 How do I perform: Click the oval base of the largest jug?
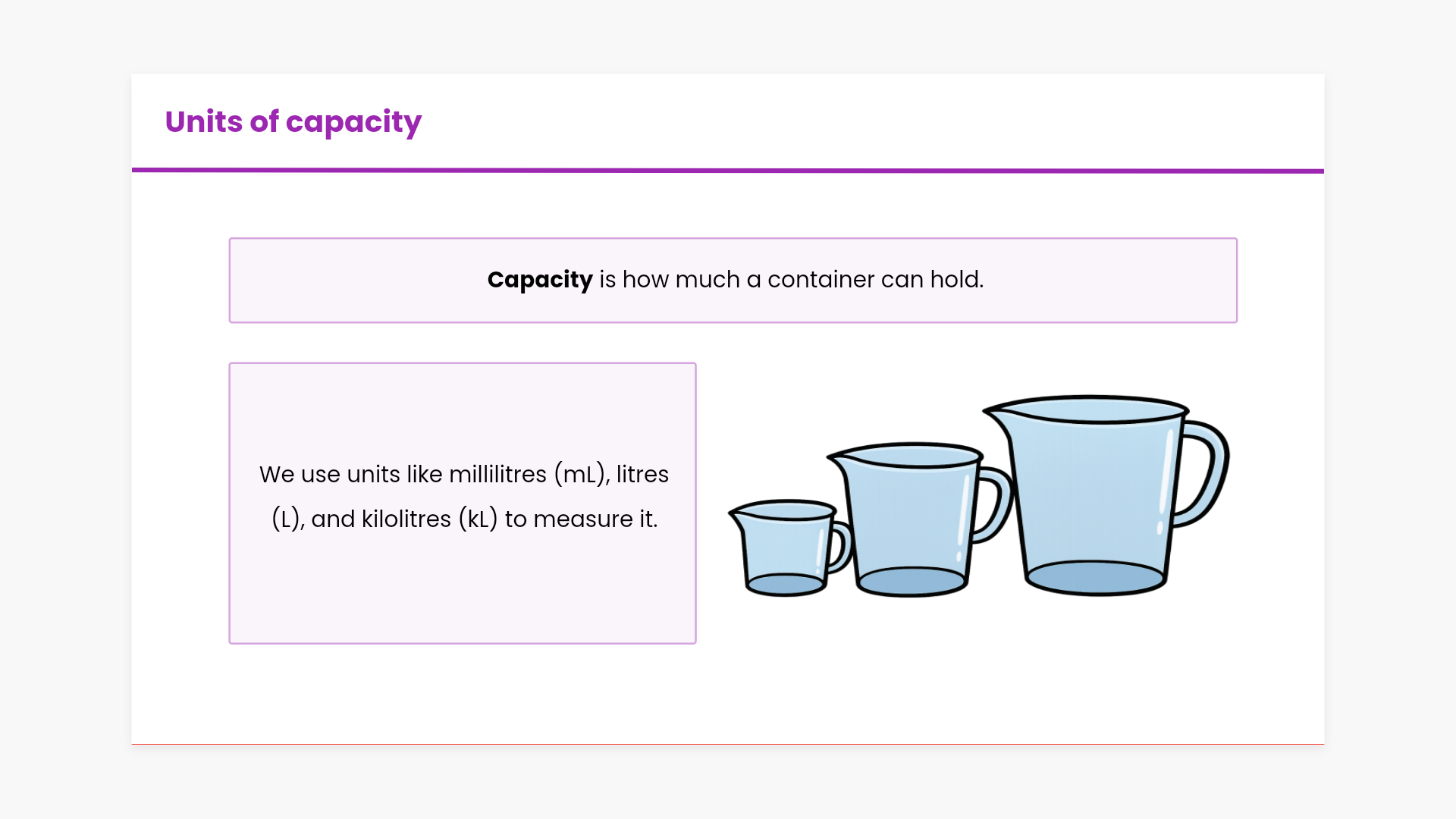(1095, 578)
